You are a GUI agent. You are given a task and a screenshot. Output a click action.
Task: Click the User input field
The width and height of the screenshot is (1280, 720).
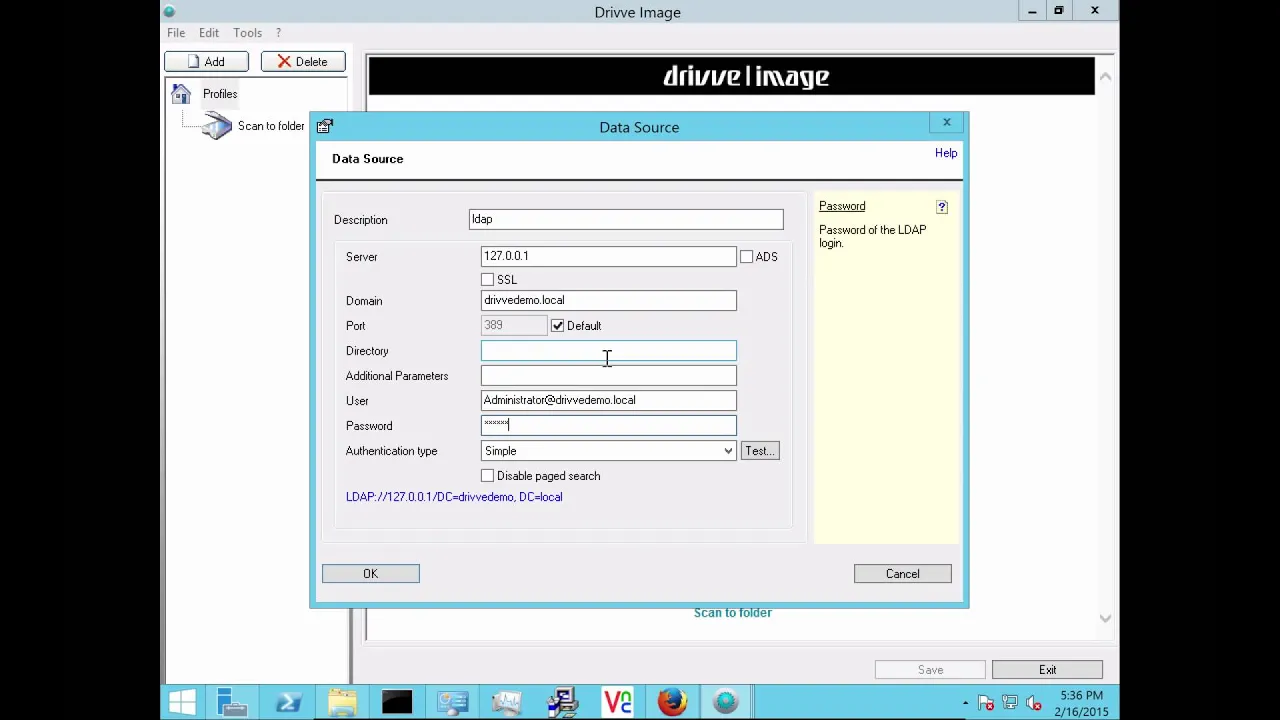point(608,401)
